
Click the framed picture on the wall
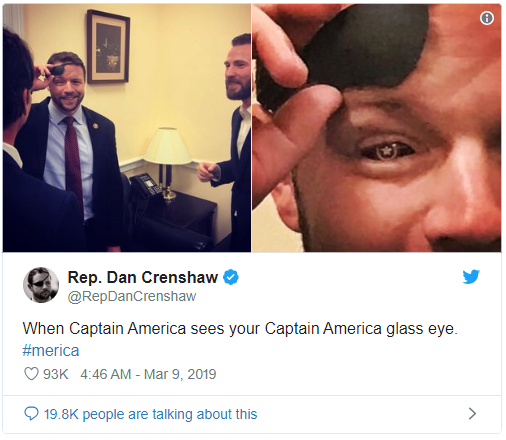[x=108, y=46]
